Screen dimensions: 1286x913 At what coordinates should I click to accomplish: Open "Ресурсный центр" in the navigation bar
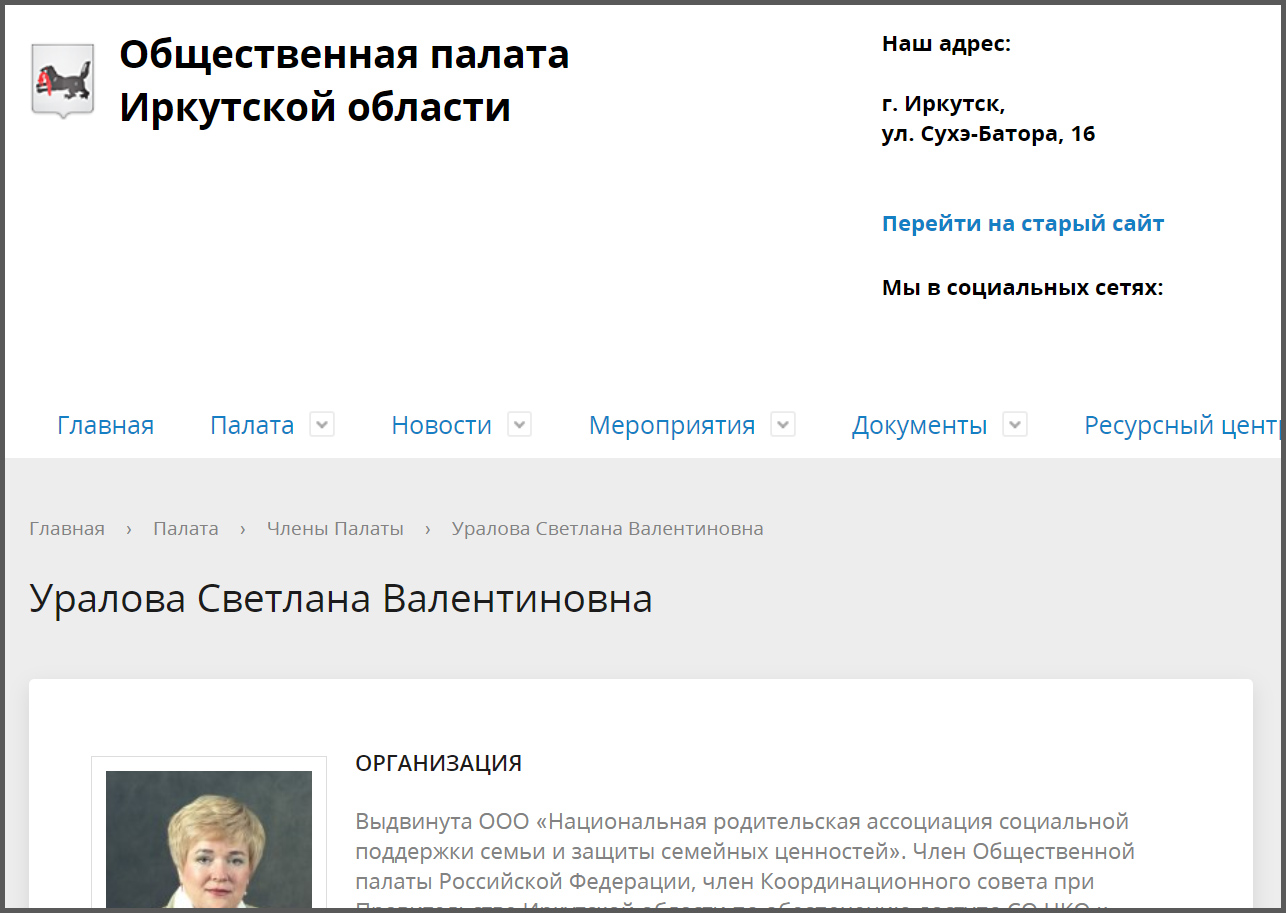[1182, 425]
